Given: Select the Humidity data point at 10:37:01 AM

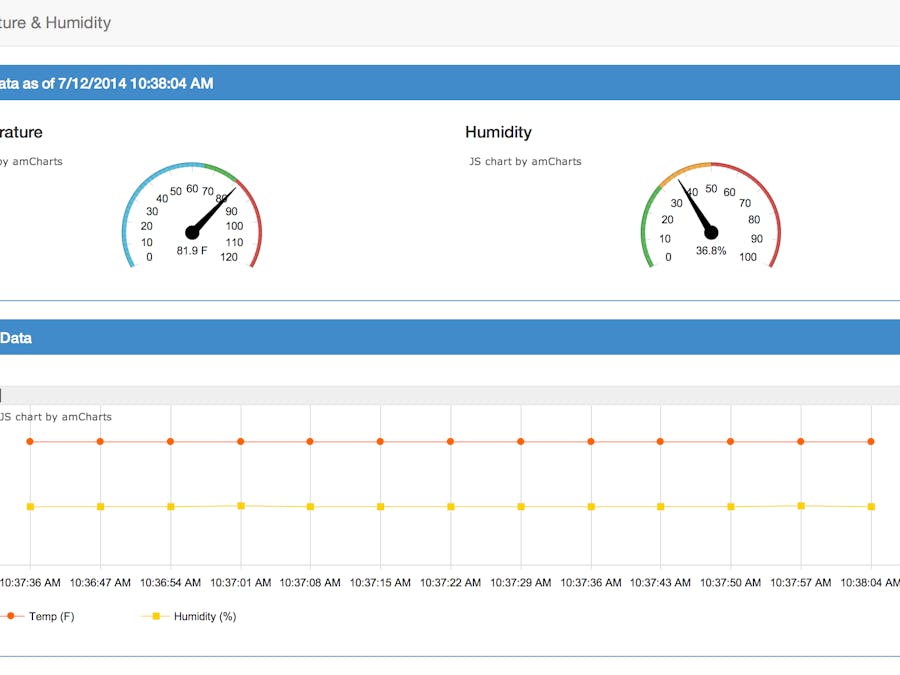Looking at the screenshot, I should click(x=241, y=506).
